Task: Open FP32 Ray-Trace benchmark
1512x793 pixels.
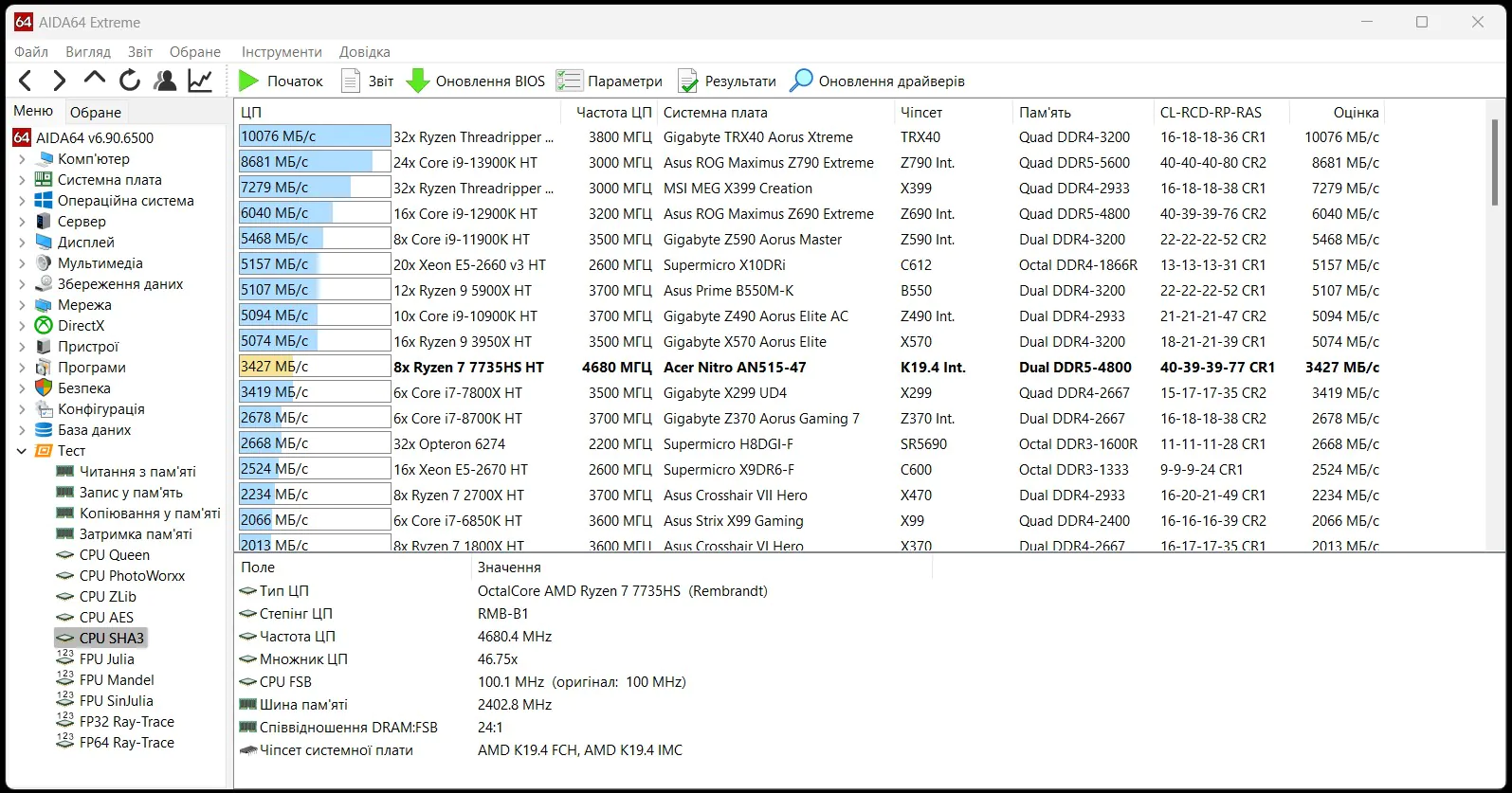Action: 116,722
